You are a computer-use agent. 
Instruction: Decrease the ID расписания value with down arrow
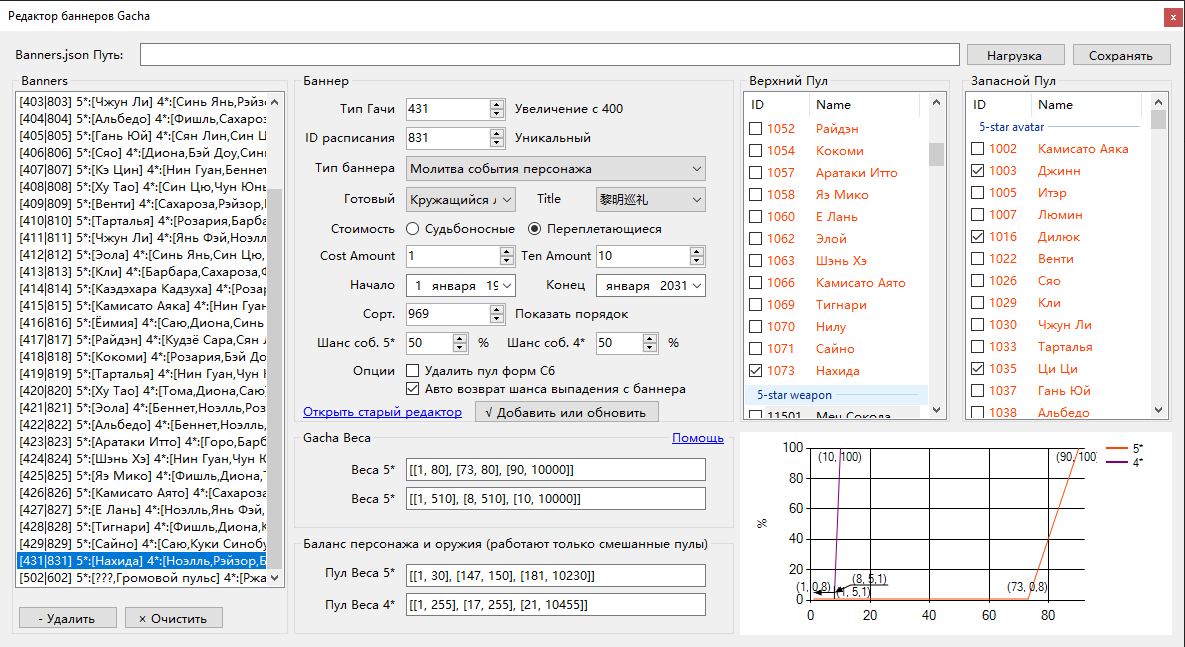click(x=496, y=143)
